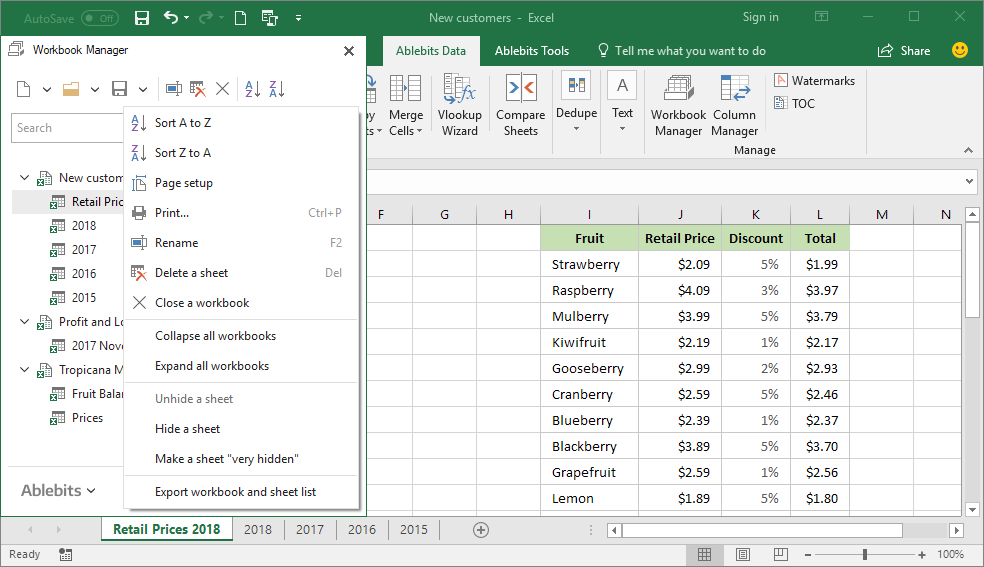Add a new sheet with plus button
984x567 pixels.
pyautogui.click(x=481, y=530)
